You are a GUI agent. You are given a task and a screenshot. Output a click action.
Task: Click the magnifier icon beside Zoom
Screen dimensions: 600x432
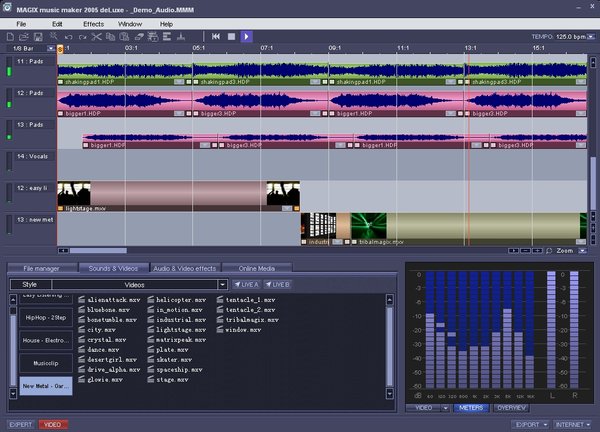point(549,251)
